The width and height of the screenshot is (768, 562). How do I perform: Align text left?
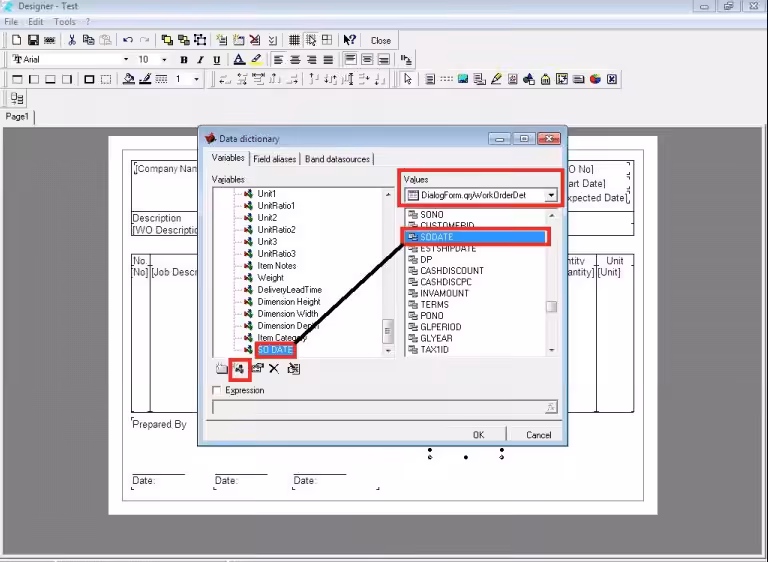[278, 60]
